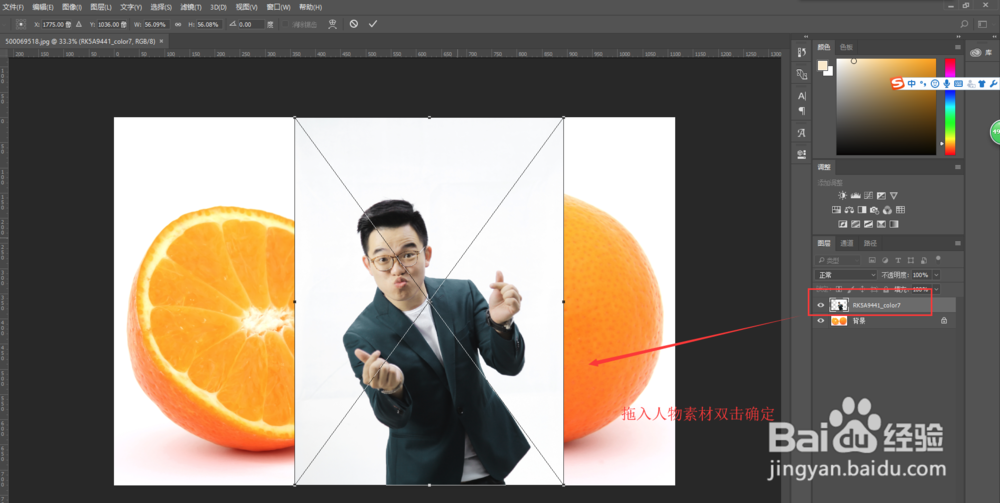Add a Color Balance adjustment
This screenshot has height=503, width=1000.
849,210
